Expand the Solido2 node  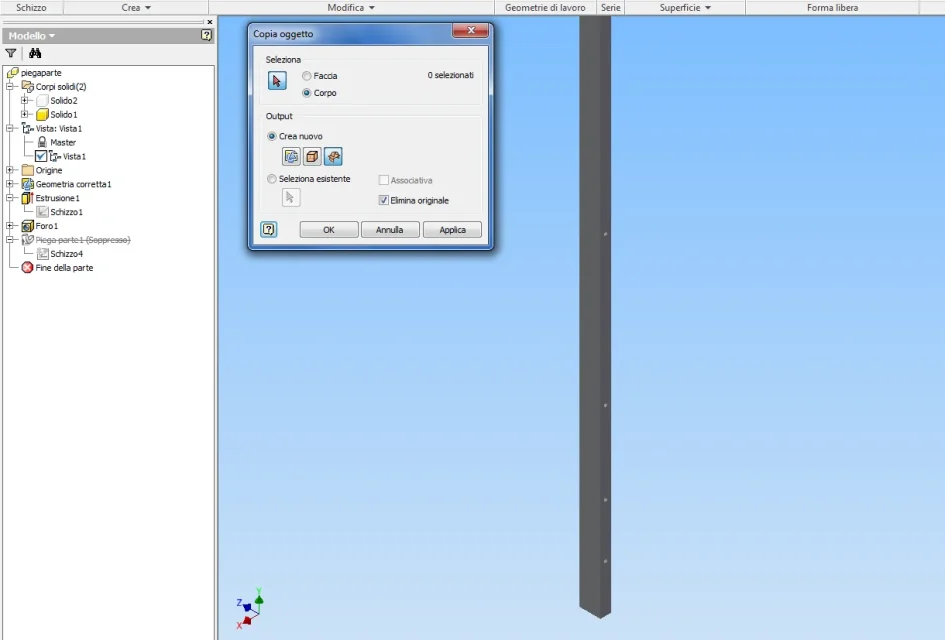pyautogui.click(x=25, y=100)
